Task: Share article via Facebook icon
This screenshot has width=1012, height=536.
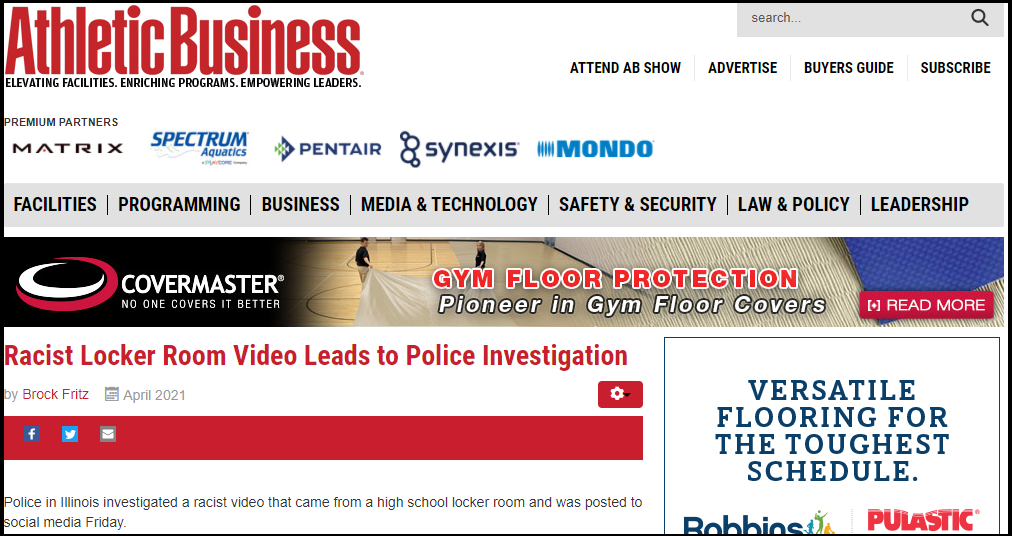Action: pos(32,435)
